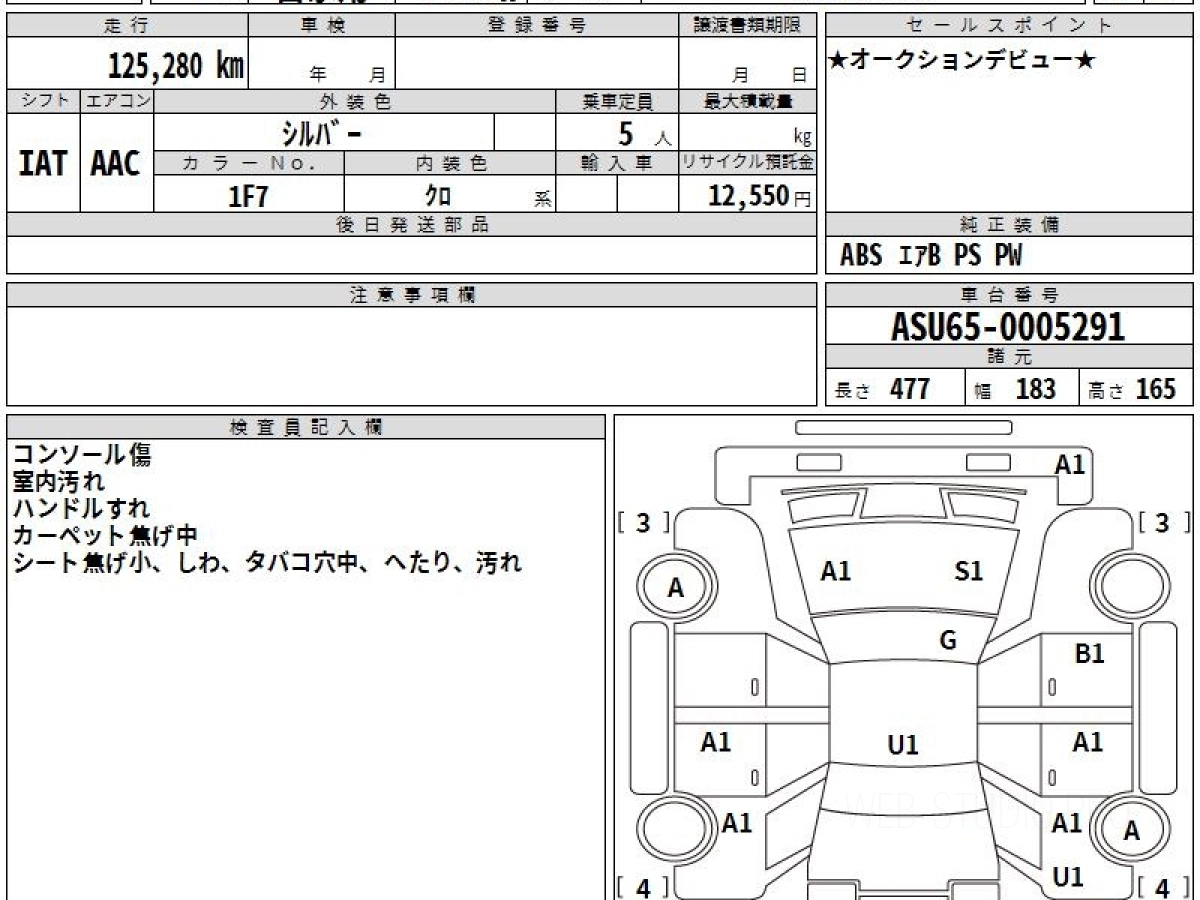Select the 諸元 header
The width and height of the screenshot is (1200, 900).
[1009, 357]
